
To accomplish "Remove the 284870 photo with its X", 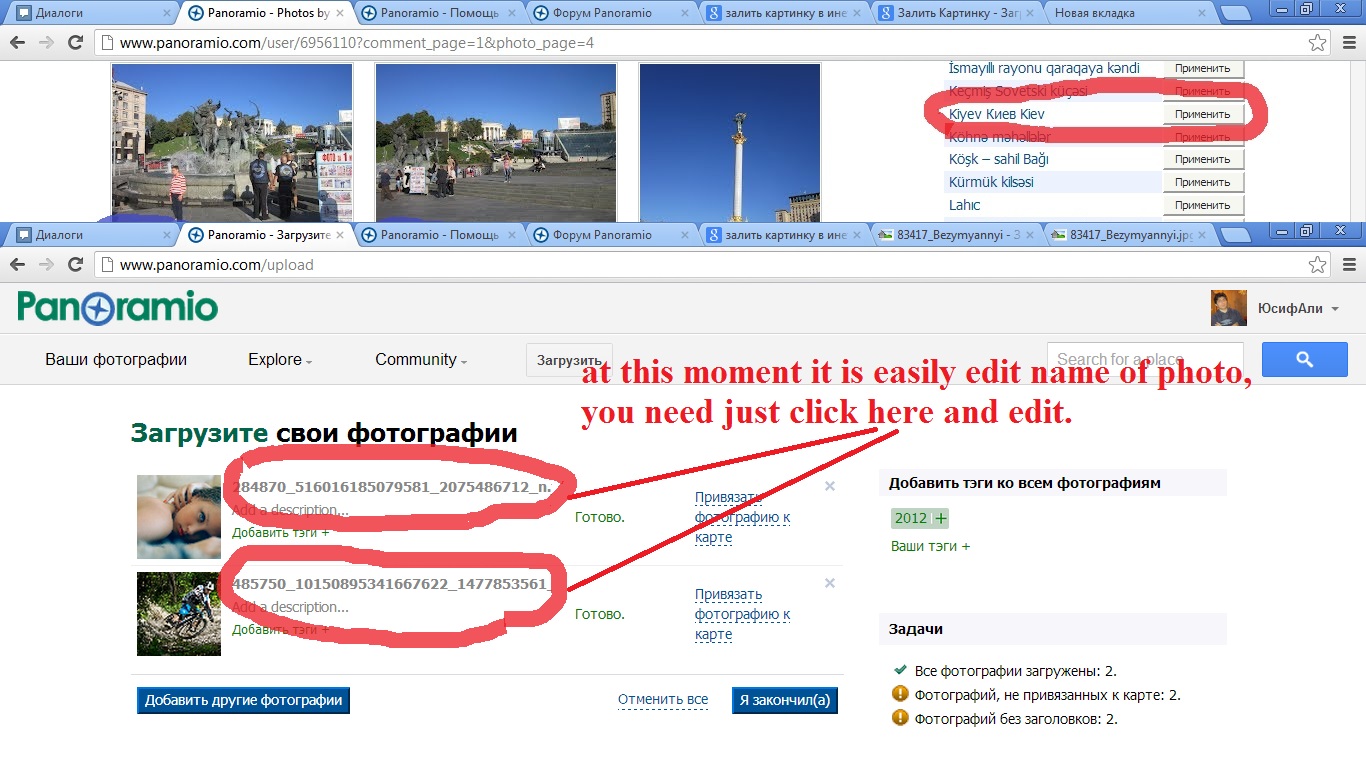I will click(829, 486).
